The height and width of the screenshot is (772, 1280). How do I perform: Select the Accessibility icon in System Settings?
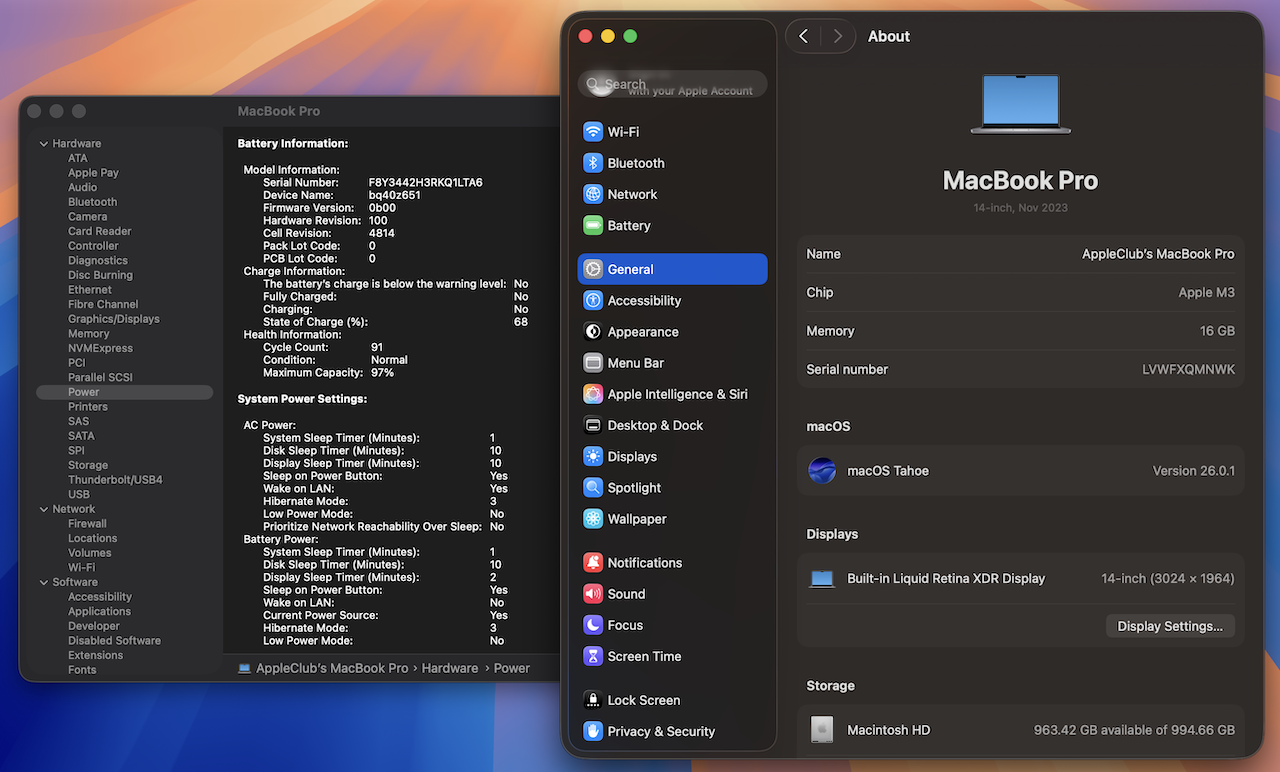(593, 301)
